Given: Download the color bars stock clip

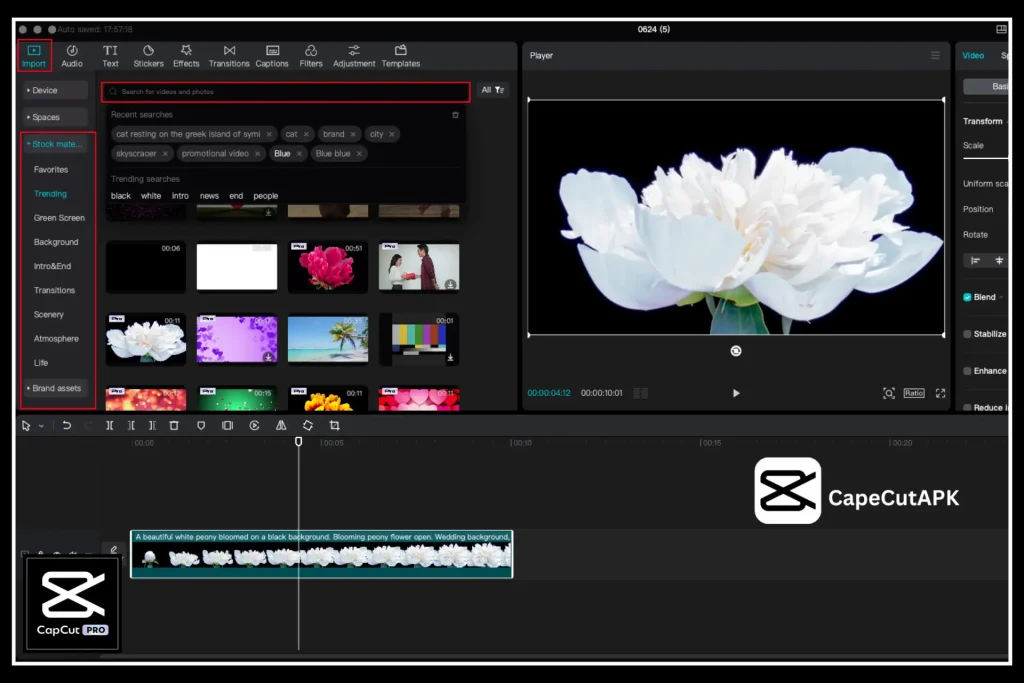Looking at the screenshot, I should (x=450, y=357).
